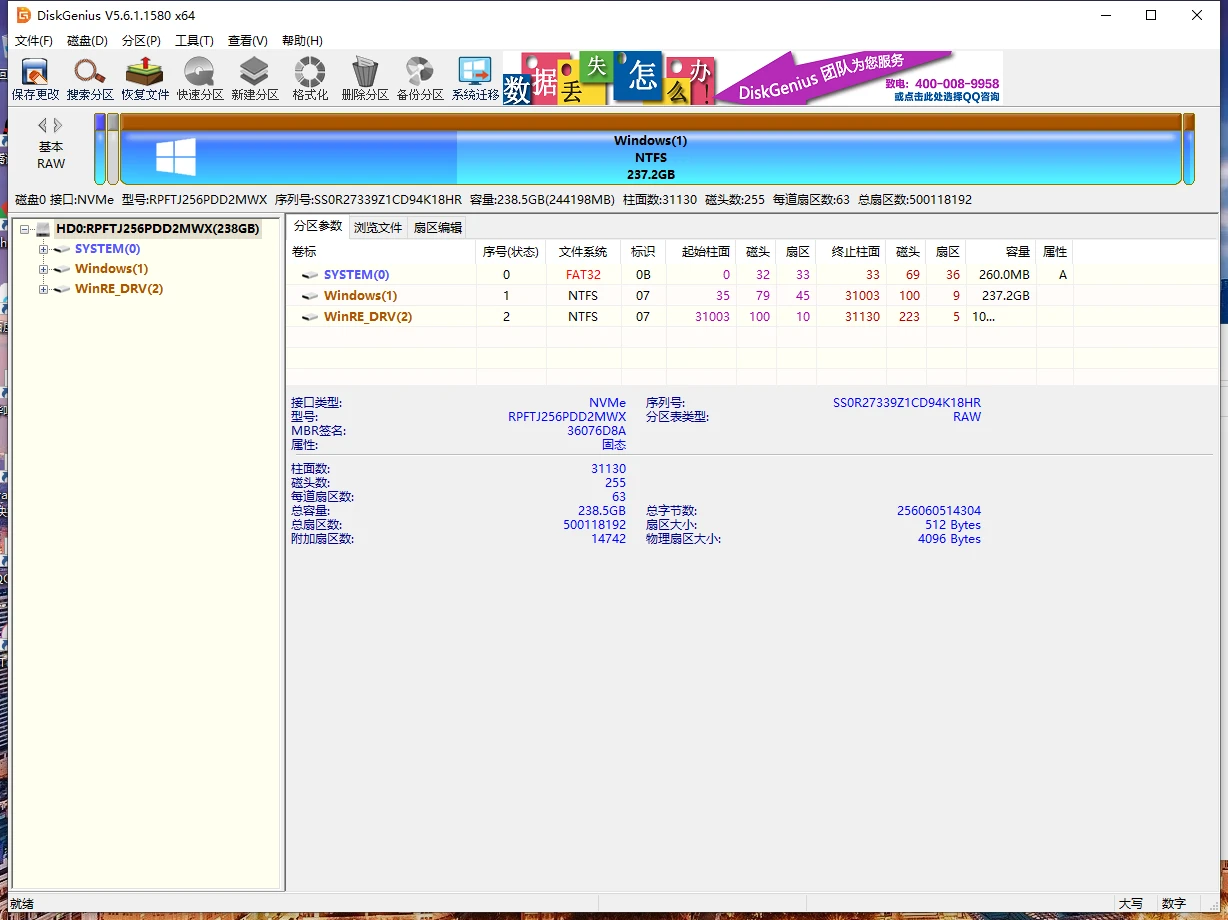Select the Windows(1) NTFS partition bar
Image resolution: width=1228 pixels, height=920 pixels.
(650, 157)
